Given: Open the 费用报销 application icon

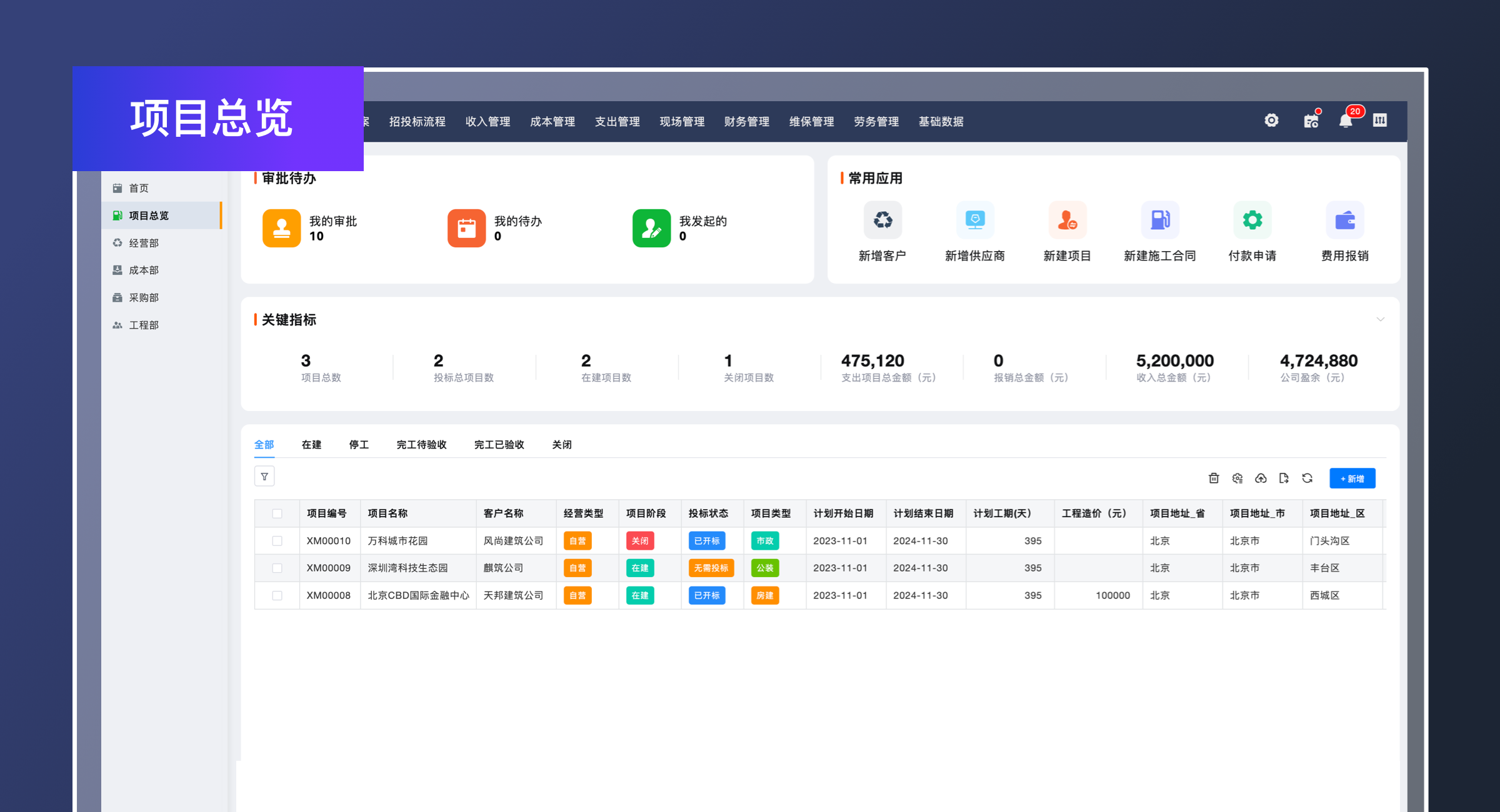Looking at the screenshot, I should [1345, 220].
